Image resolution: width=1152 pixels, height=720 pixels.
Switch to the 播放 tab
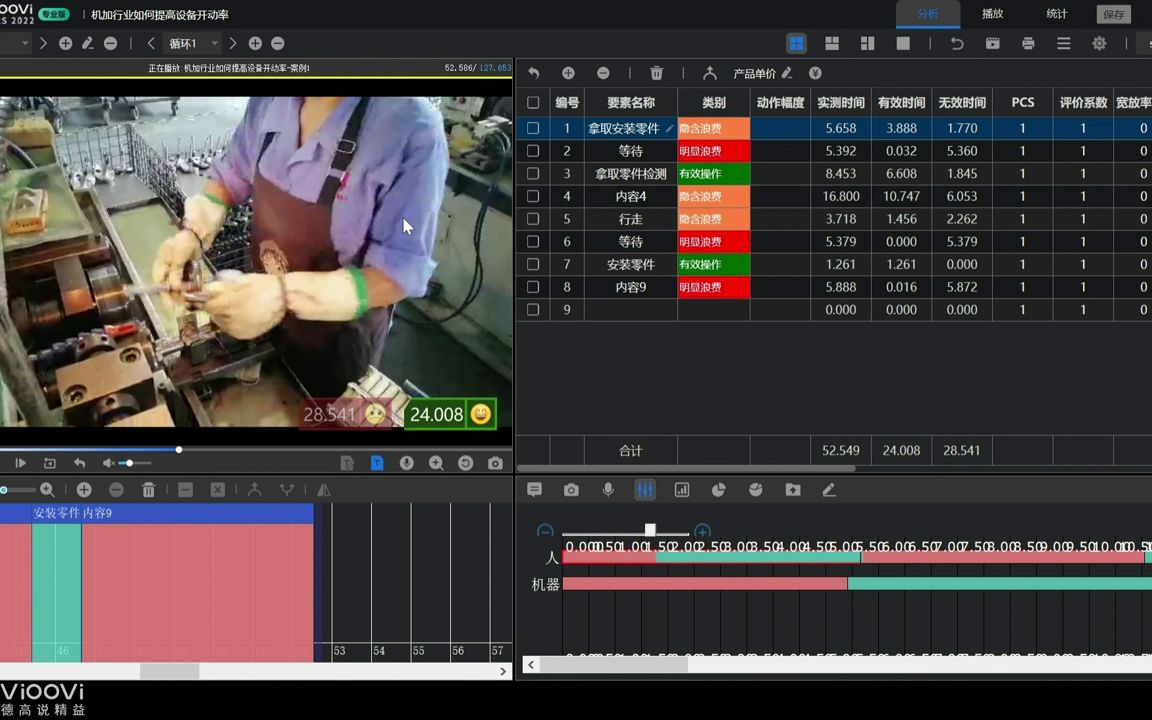pos(992,13)
